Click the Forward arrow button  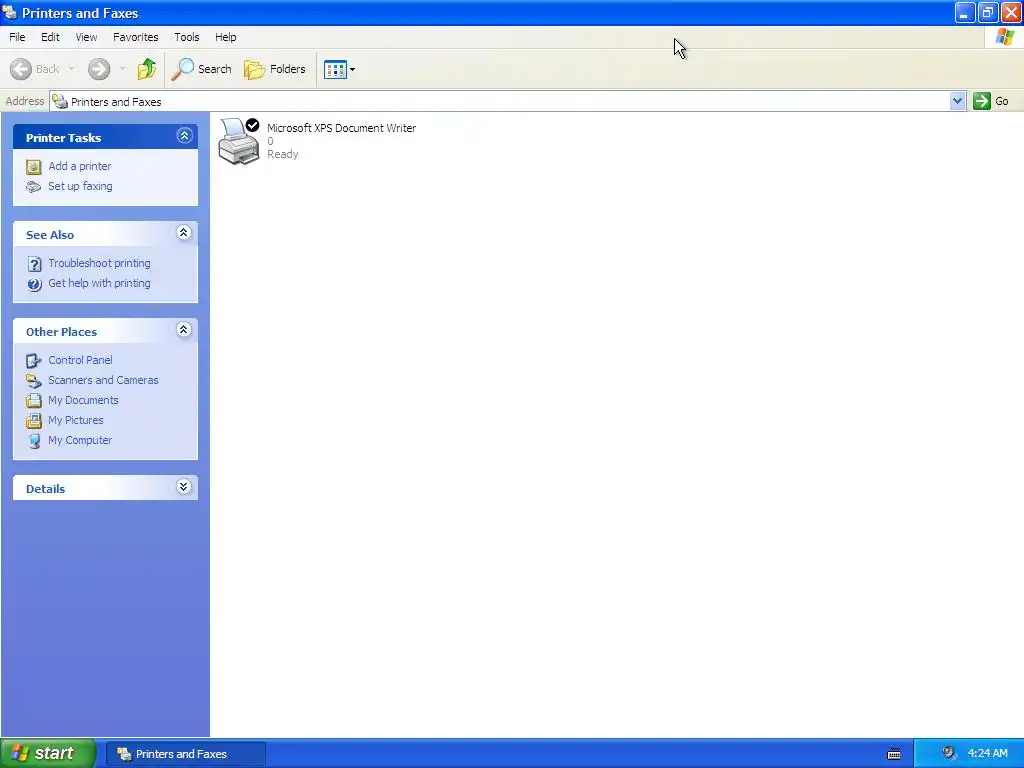(99, 69)
